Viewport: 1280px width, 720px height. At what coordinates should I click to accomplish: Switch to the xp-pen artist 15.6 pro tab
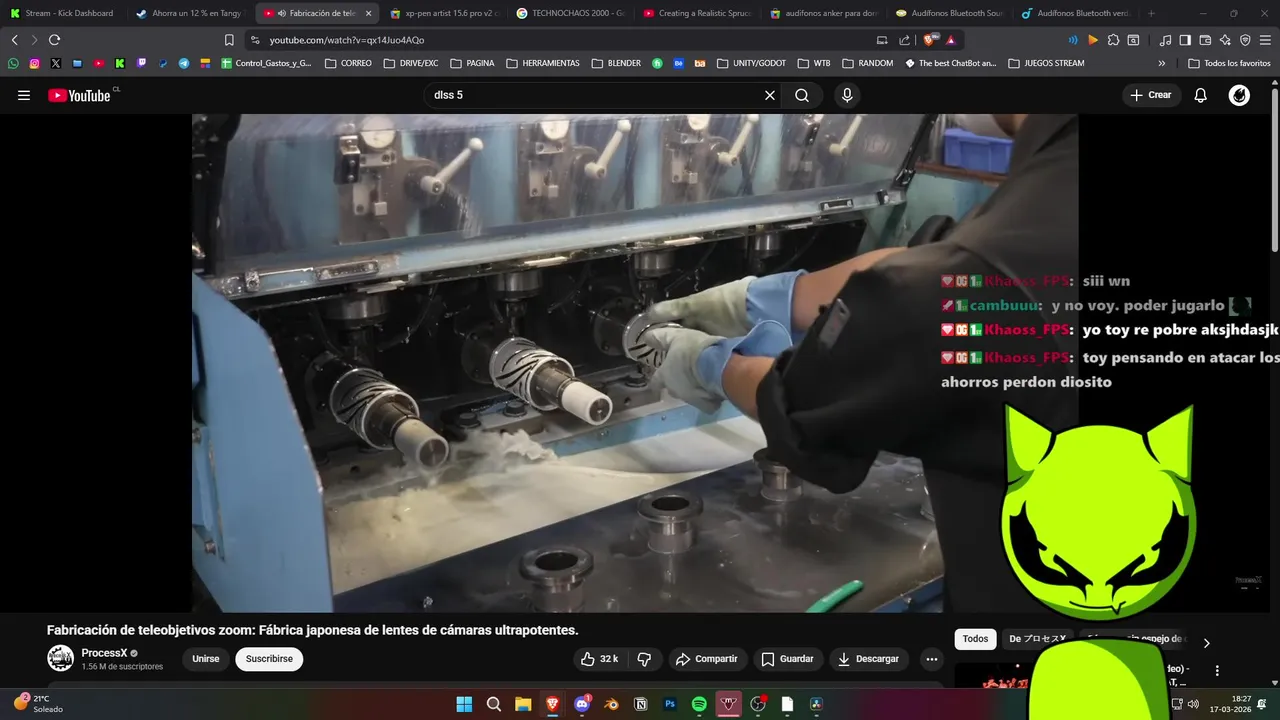point(443,13)
